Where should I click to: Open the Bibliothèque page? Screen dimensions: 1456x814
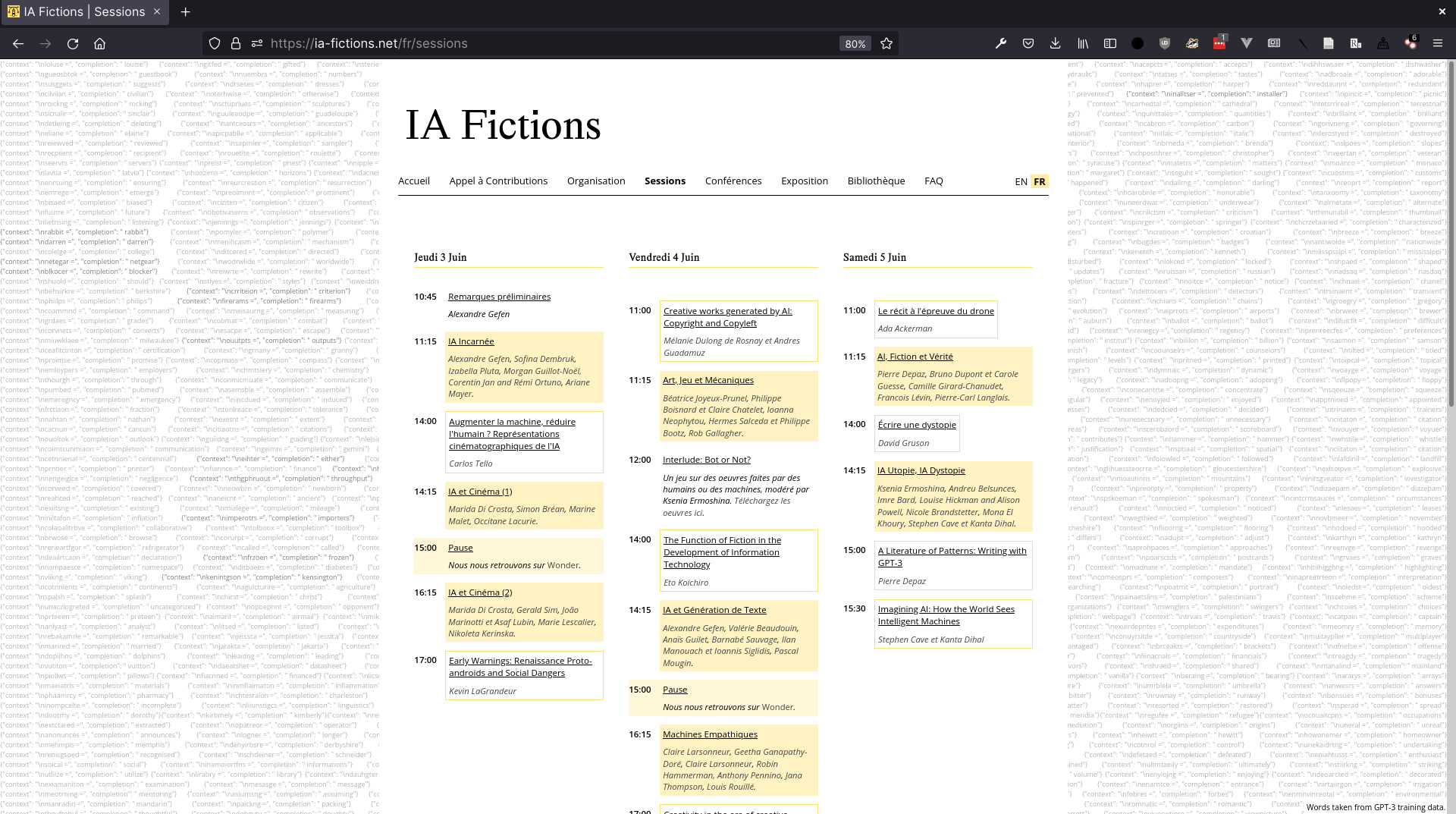[876, 181]
